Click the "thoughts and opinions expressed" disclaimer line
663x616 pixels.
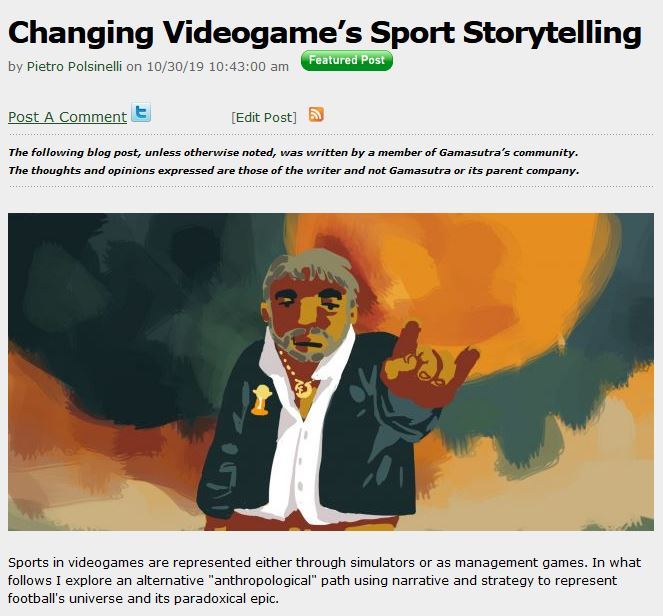point(293,170)
